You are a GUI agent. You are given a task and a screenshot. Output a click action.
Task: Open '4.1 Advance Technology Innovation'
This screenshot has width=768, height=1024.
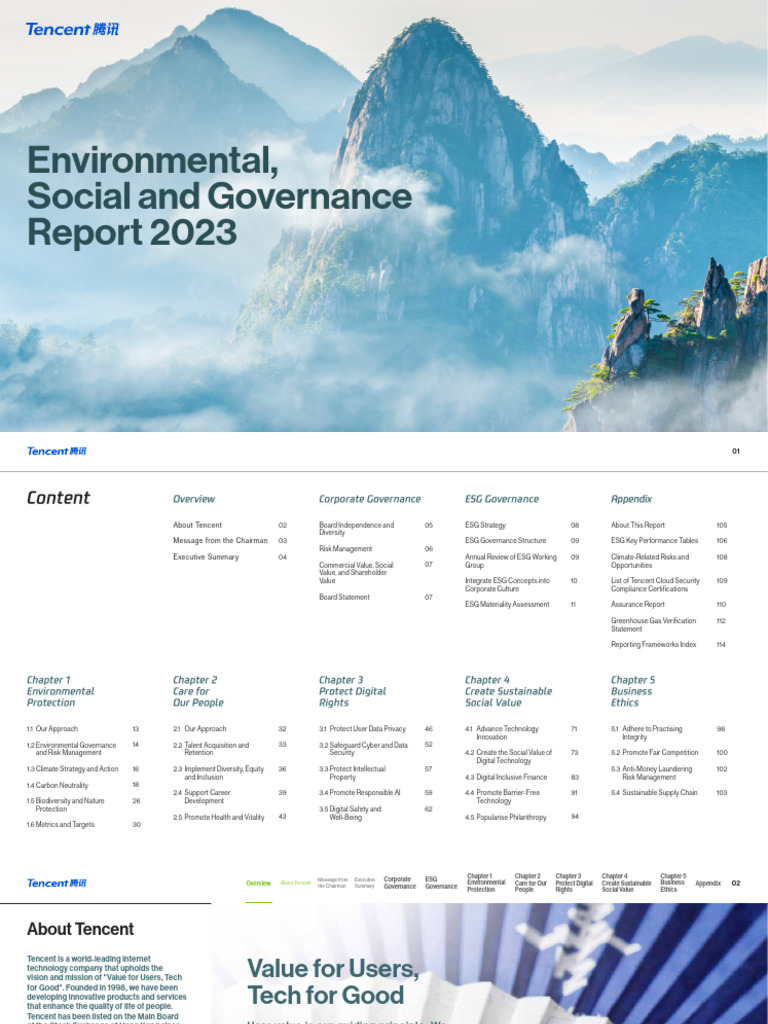[x=502, y=733]
